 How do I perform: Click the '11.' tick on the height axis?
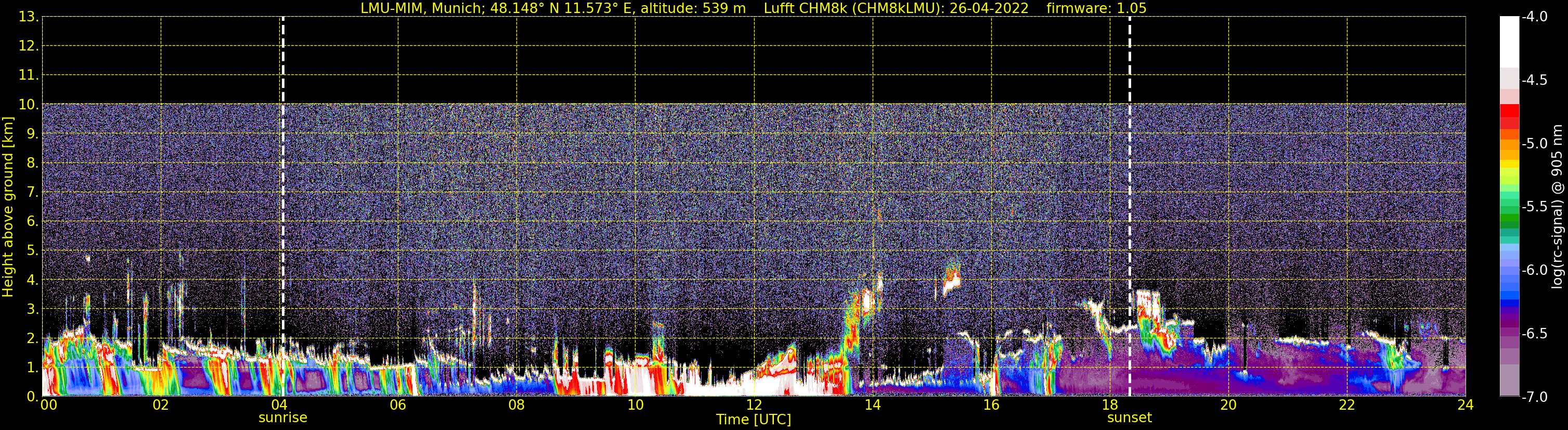[29, 75]
